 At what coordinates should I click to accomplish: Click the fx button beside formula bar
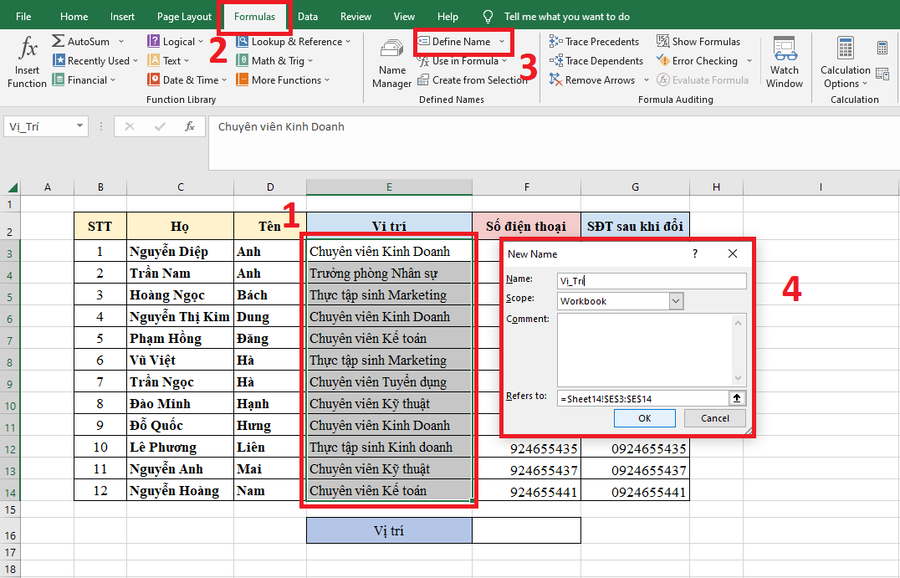click(189, 126)
